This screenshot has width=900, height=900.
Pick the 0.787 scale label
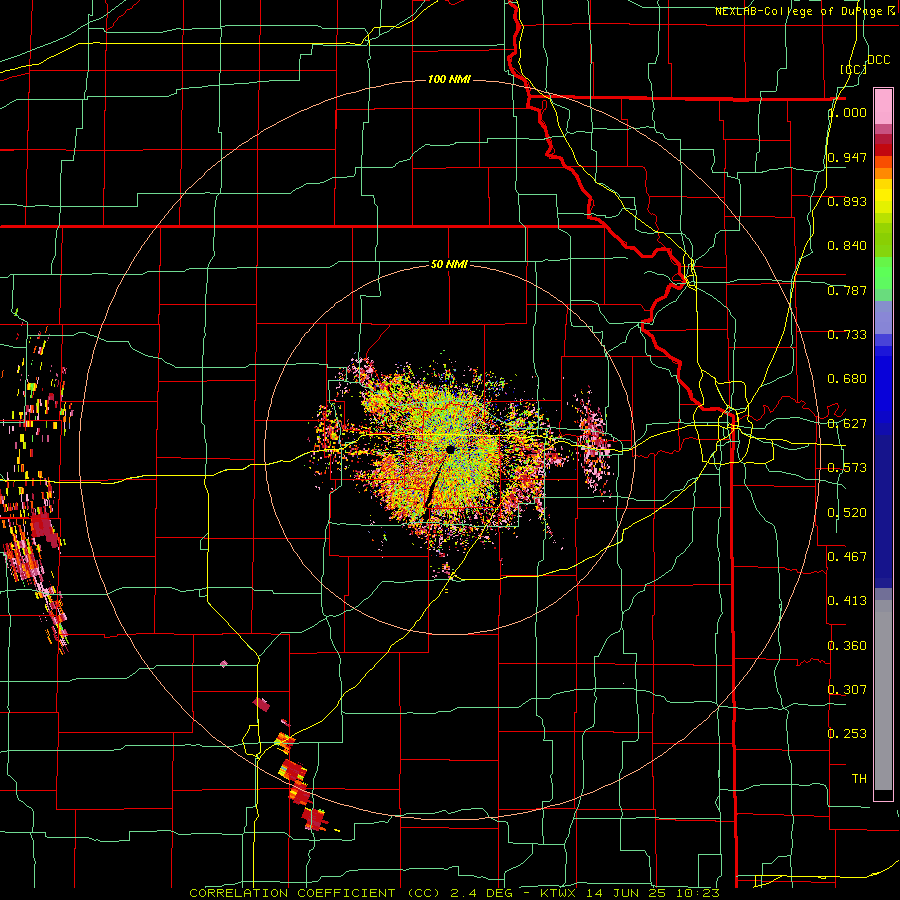coord(847,290)
